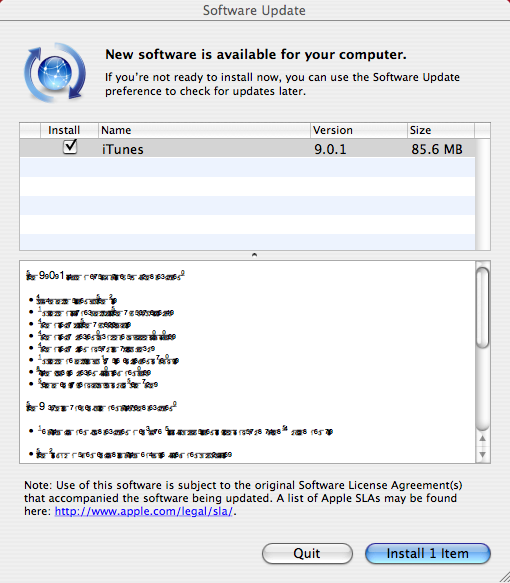Uncheck the iTunes install checkbox
Viewport: 510px width, 583px height.
click(x=70, y=147)
